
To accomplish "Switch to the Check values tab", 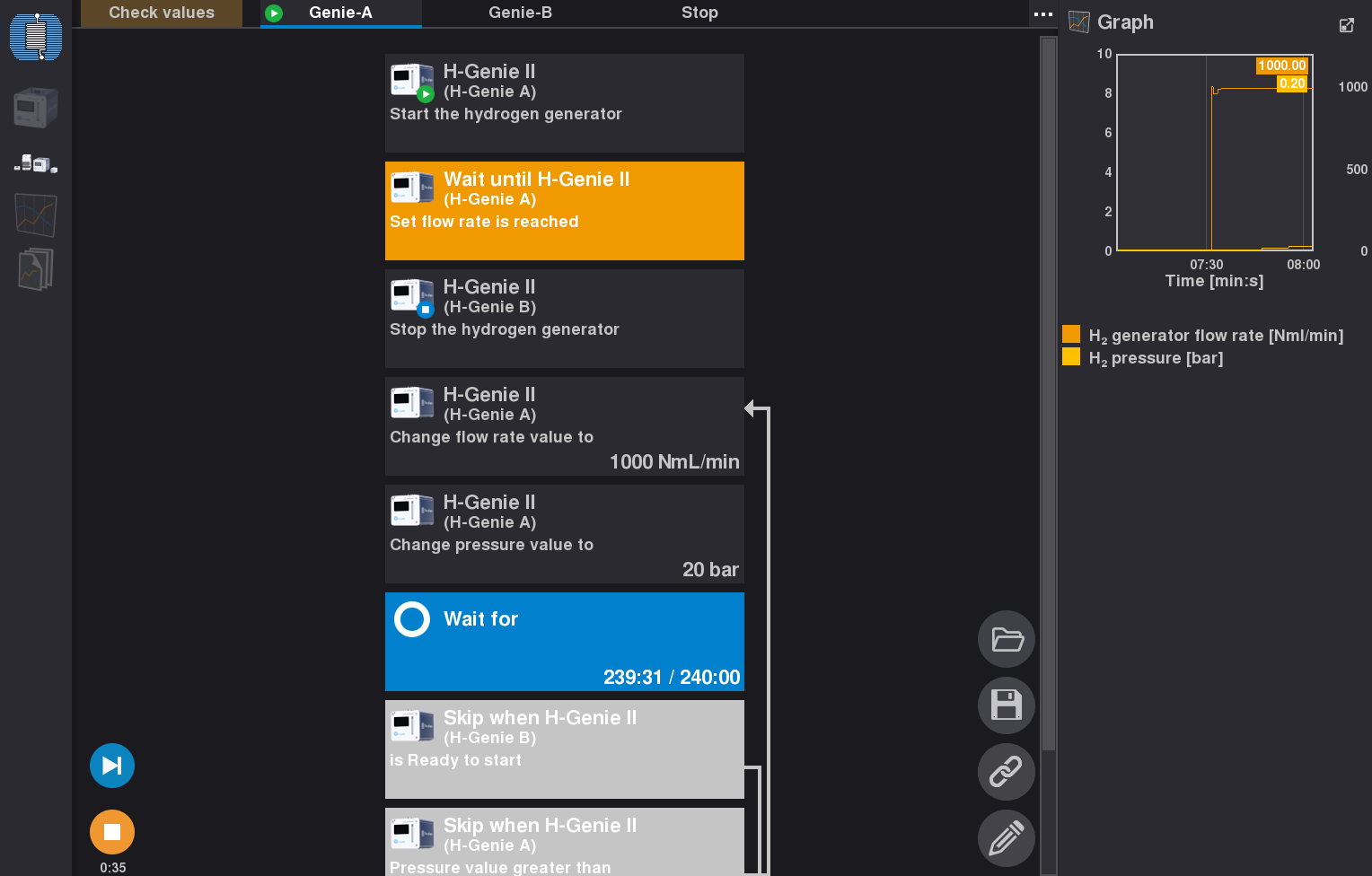I will pos(162,13).
